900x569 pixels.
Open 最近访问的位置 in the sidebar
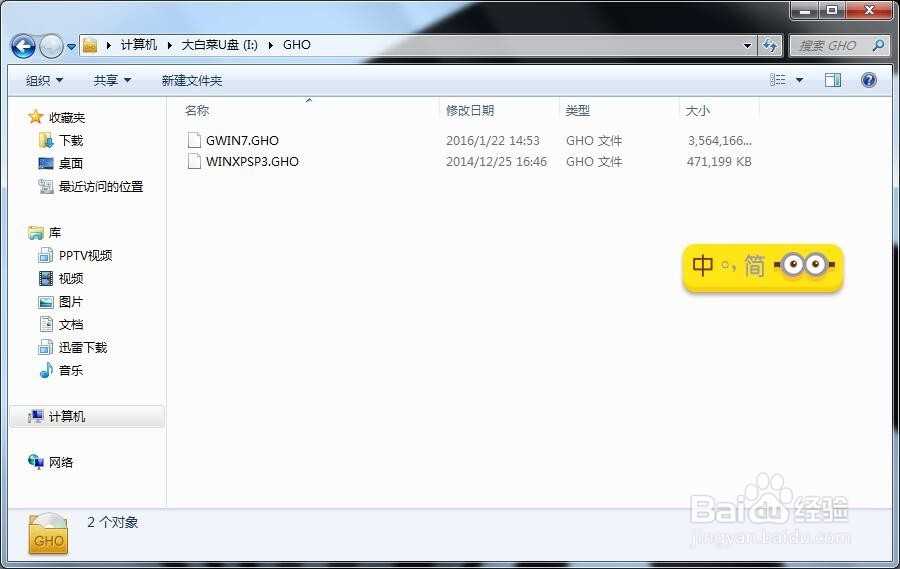point(100,187)
